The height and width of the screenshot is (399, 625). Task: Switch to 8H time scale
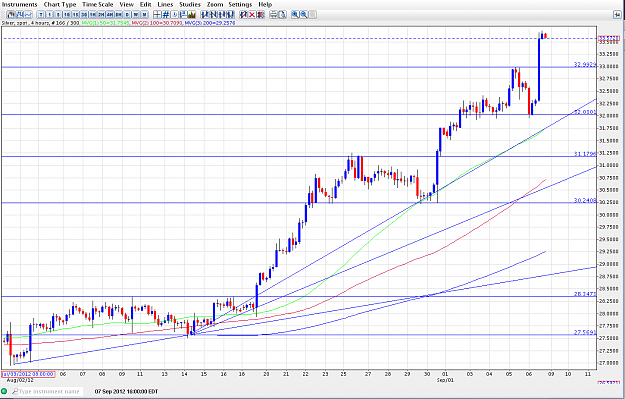(118, 15)
